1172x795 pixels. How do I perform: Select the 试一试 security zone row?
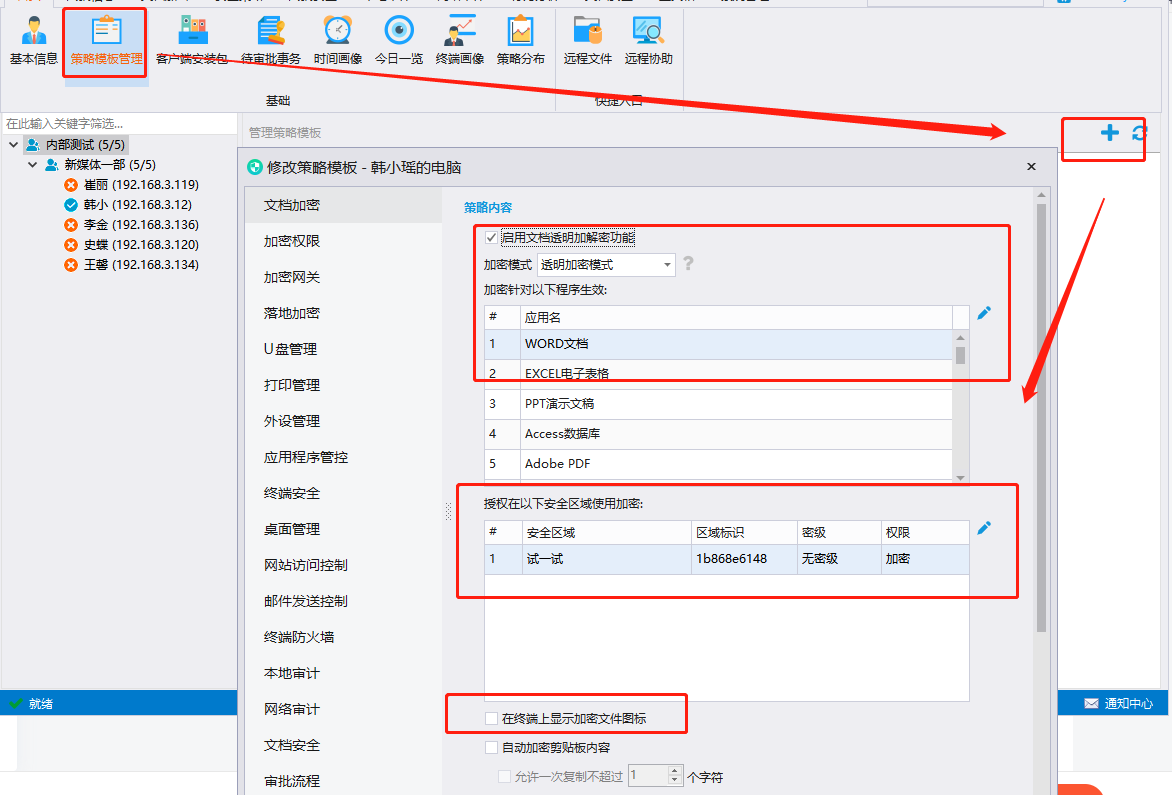point(727,559)
